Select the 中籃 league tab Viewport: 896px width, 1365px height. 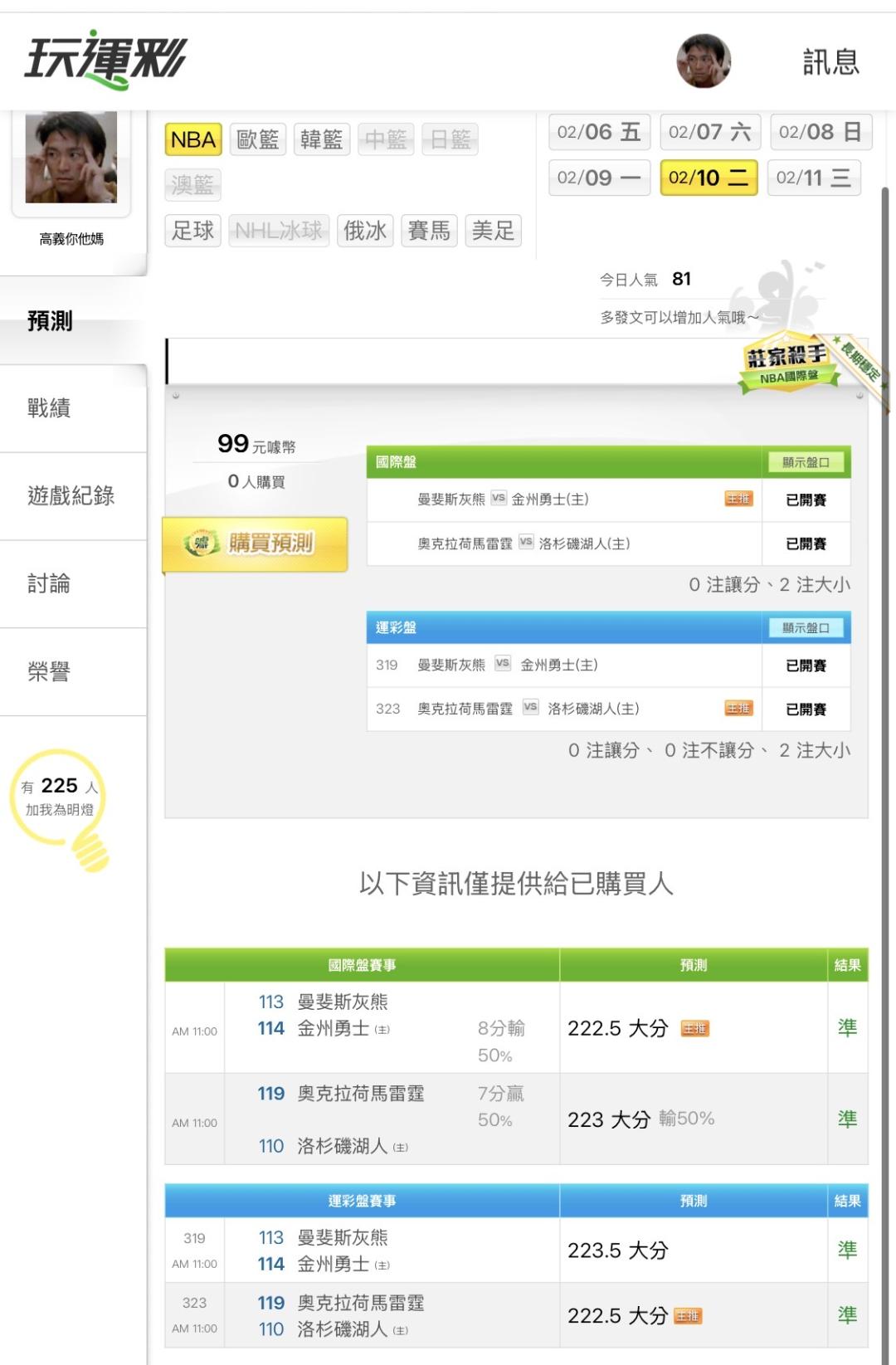tap(386, 139)
